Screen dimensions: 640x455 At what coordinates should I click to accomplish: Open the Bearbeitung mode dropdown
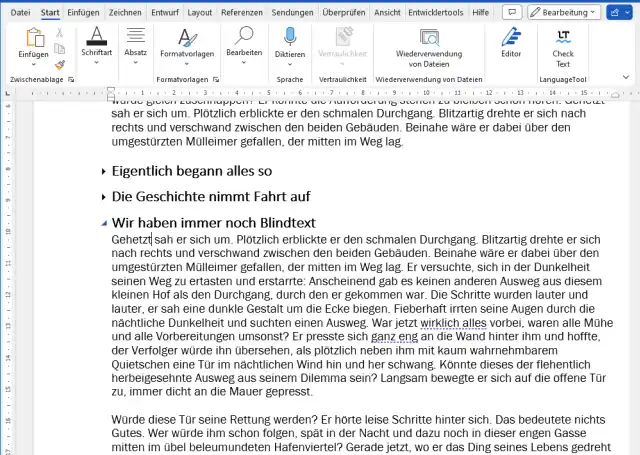(x=565, y=12)
